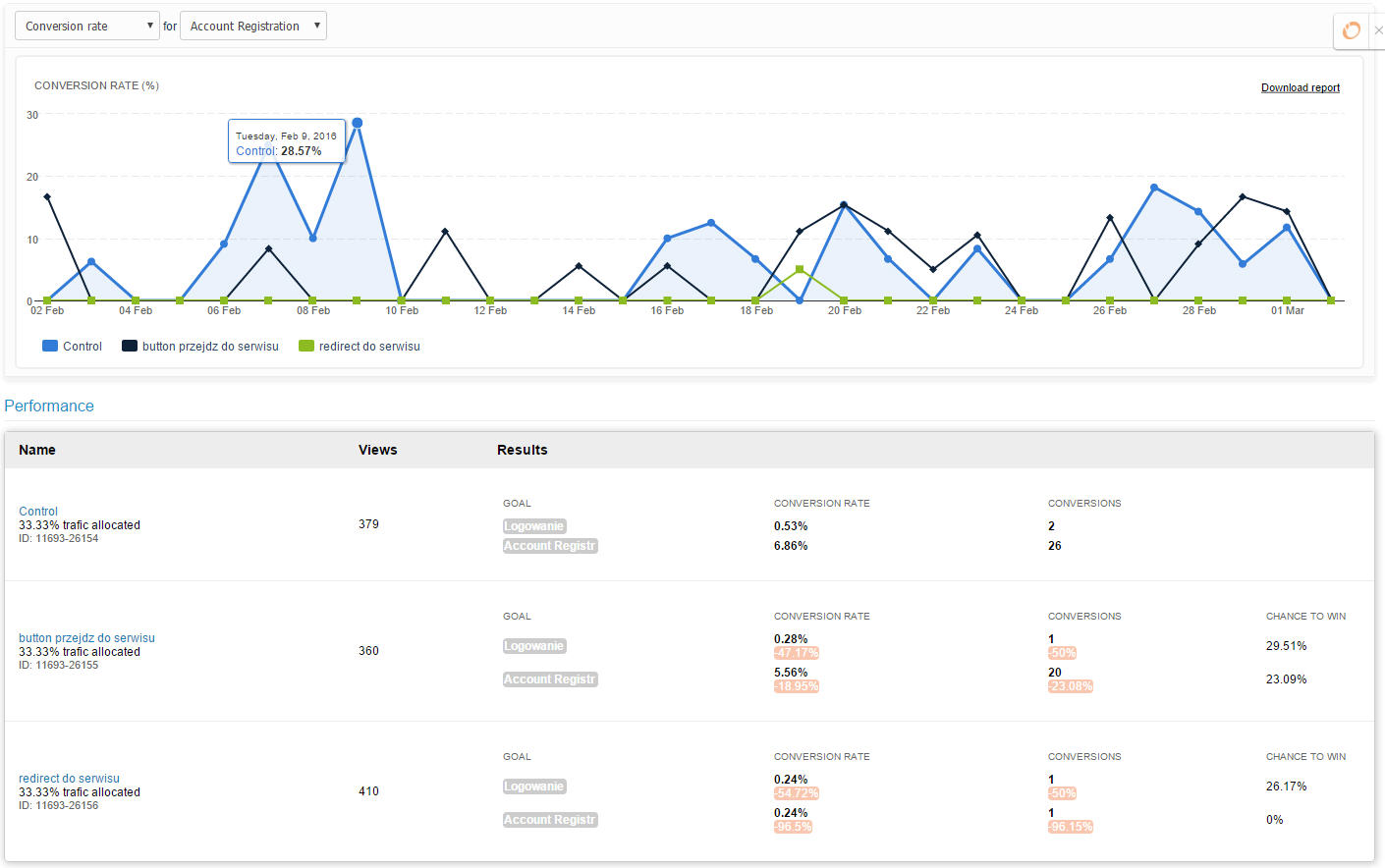Click the 01 Mar axis label
The height and width of the screenshot is (868, 1385).
1288,310
